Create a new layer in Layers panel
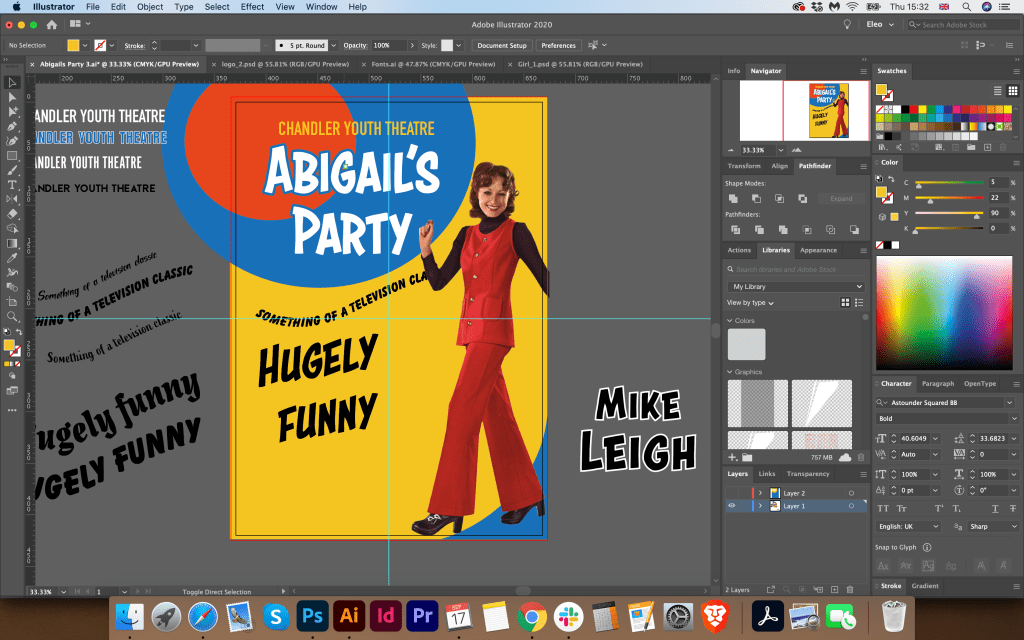 832,589
